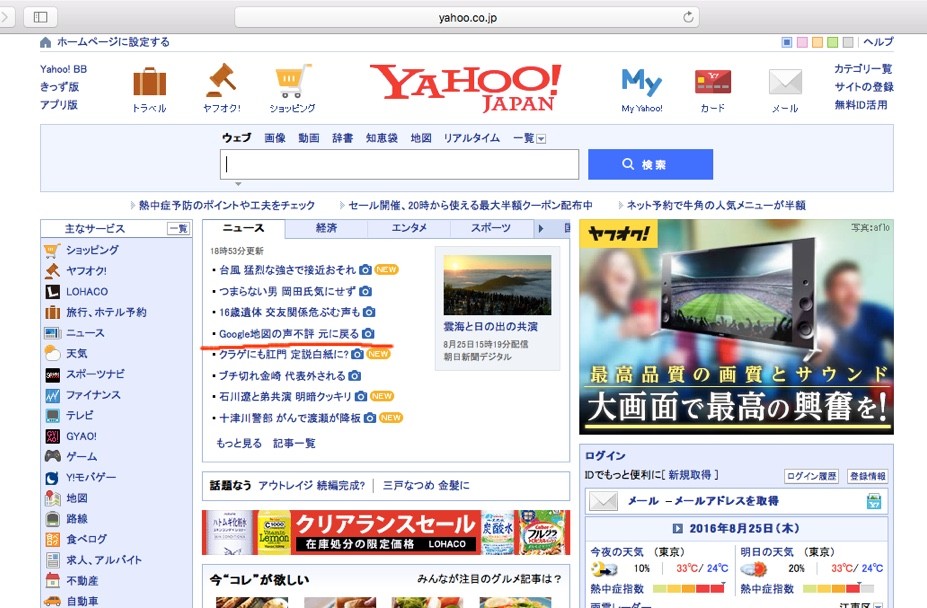927x608 pixels.
Task: Open Y!モバゲー in the services sidebar
Action: [91, 477]
